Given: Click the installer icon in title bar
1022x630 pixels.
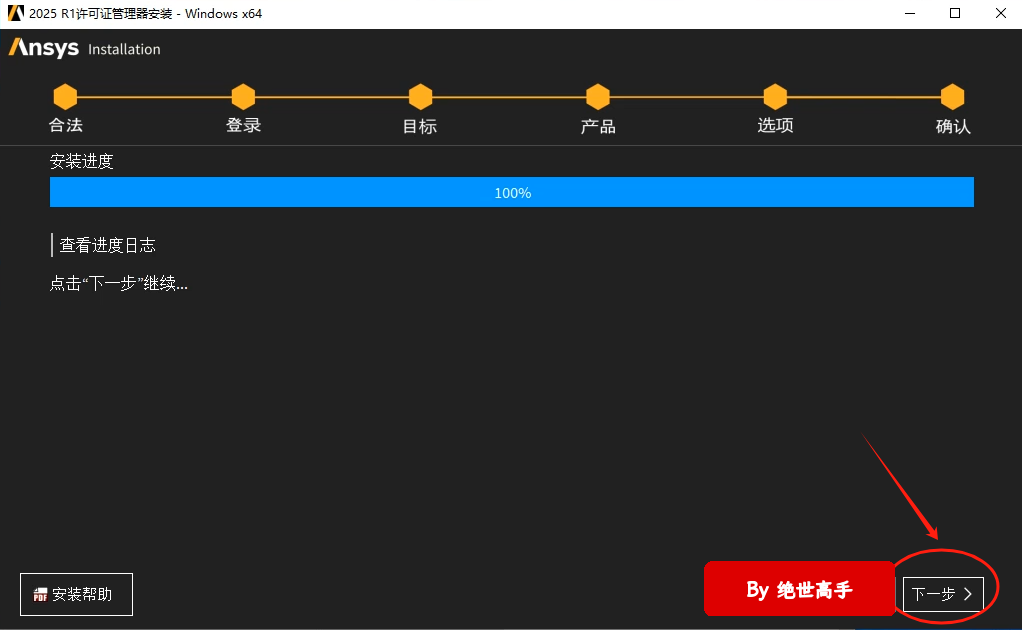Looking at the screenshot, I should point(15,14).
